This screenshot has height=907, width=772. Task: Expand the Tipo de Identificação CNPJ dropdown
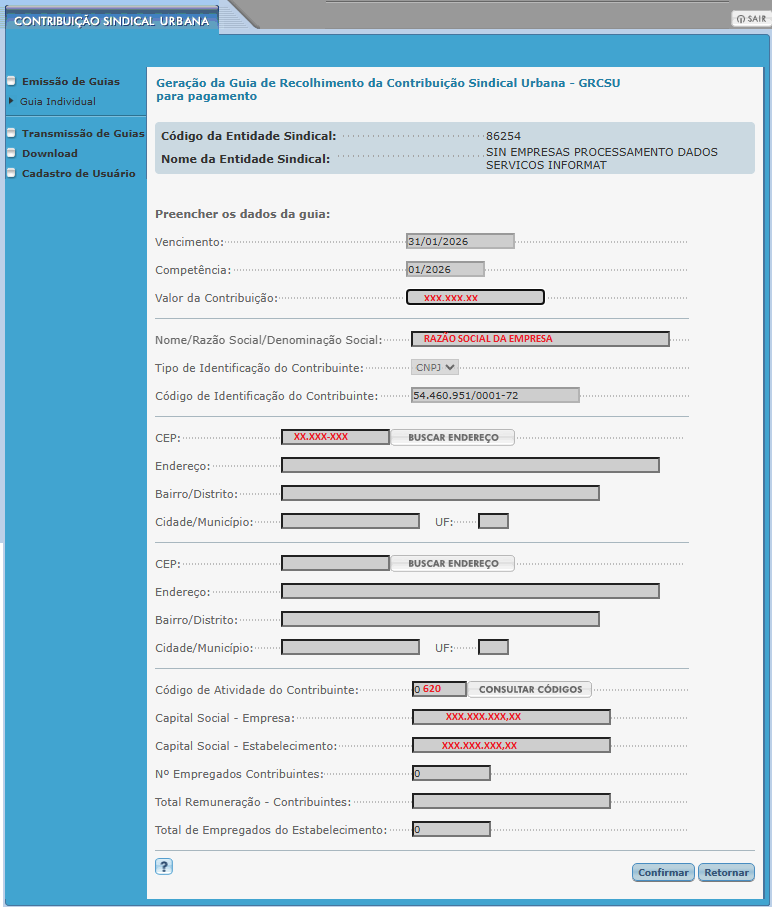435,367
